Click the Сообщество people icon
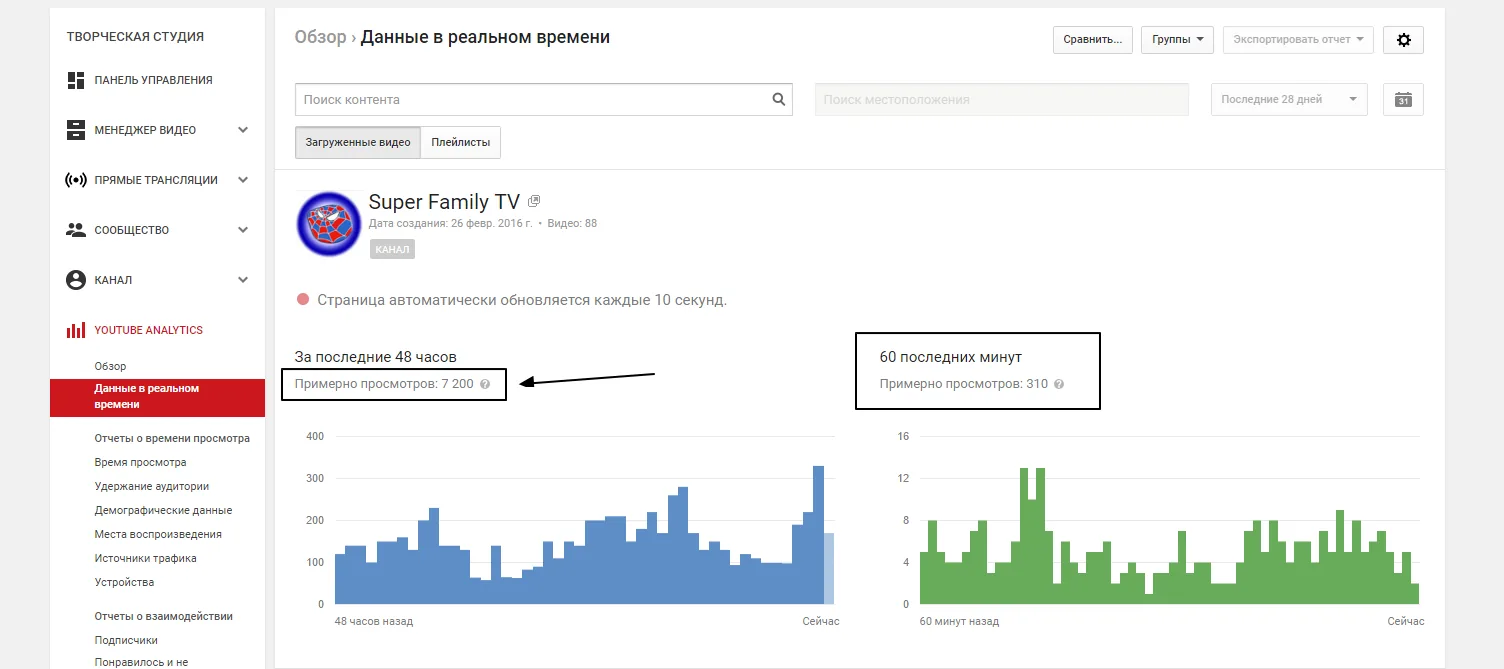The width and height of the screenshot is (1504, 669). (76, 230)
